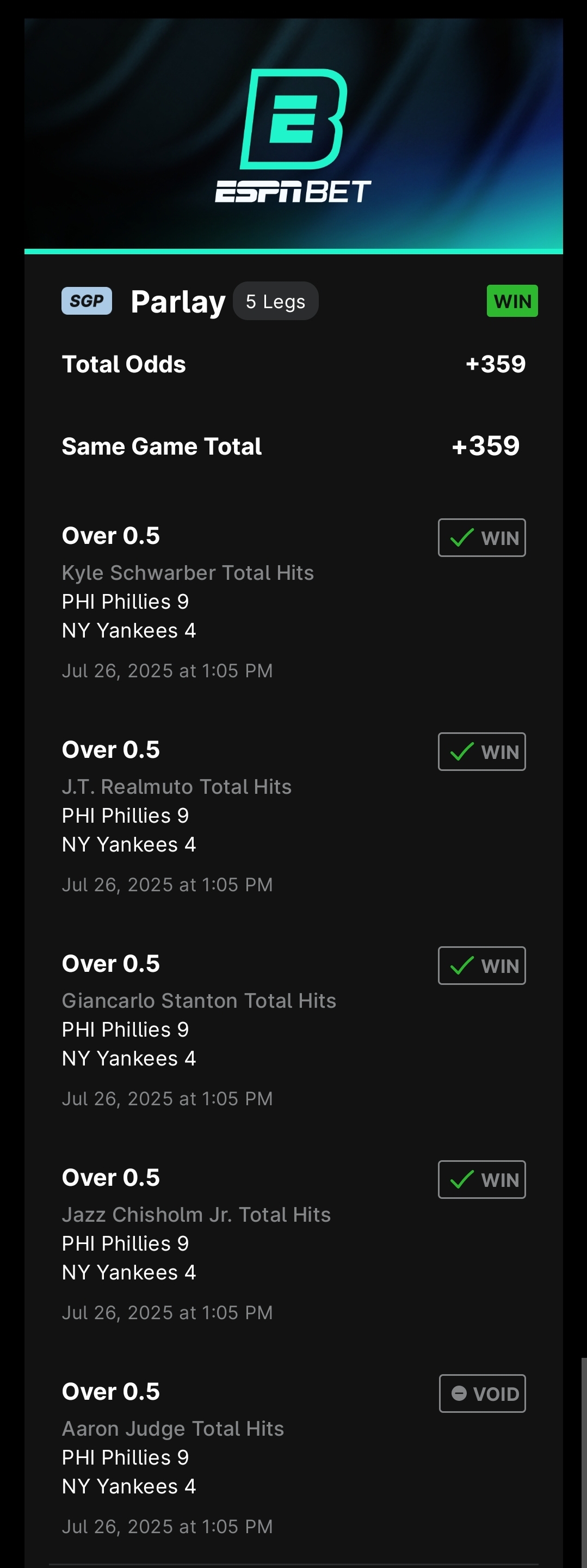Screen dimensions: 587x1568
Task: Tap the Total Odds +359 value
Action: click(495, 364)
